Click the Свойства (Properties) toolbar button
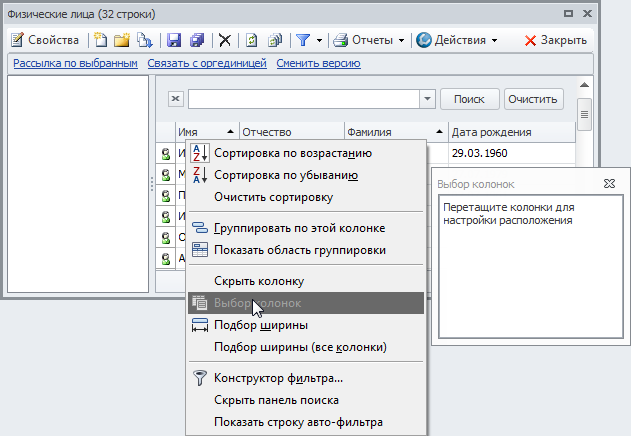631x436 pixels. point(46,40)
